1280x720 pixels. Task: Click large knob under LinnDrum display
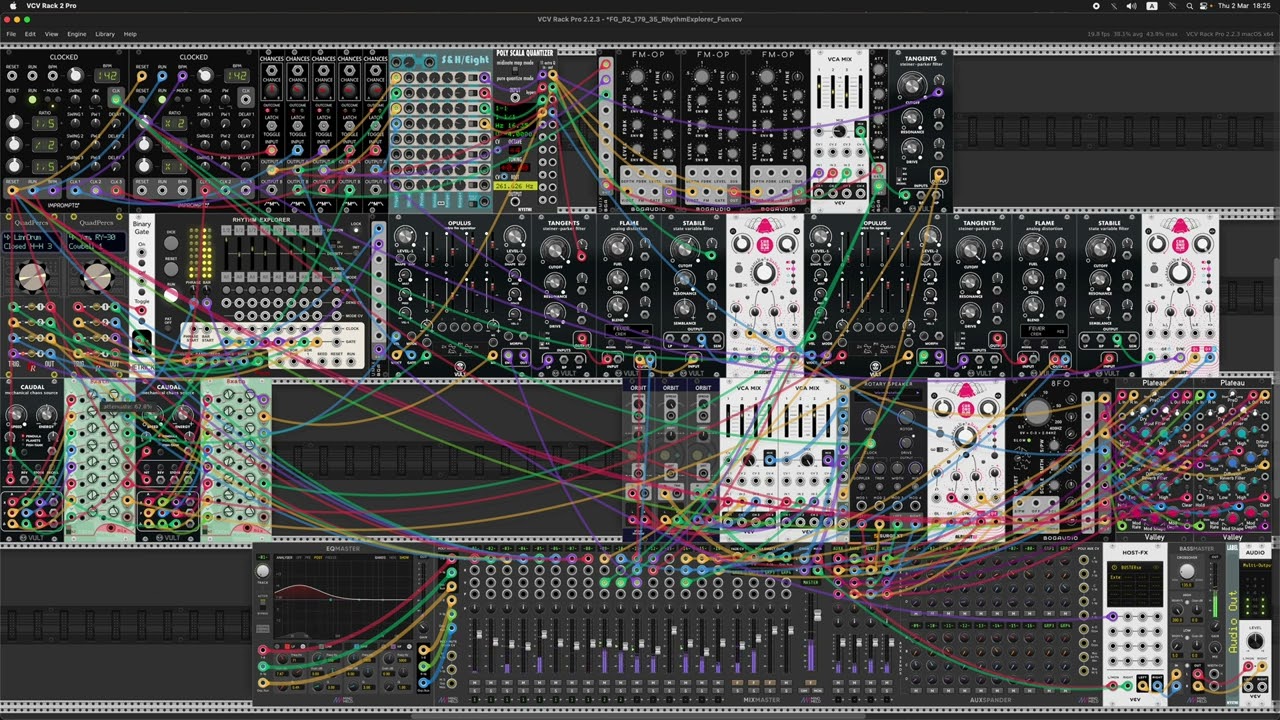[x=32, y=278]
